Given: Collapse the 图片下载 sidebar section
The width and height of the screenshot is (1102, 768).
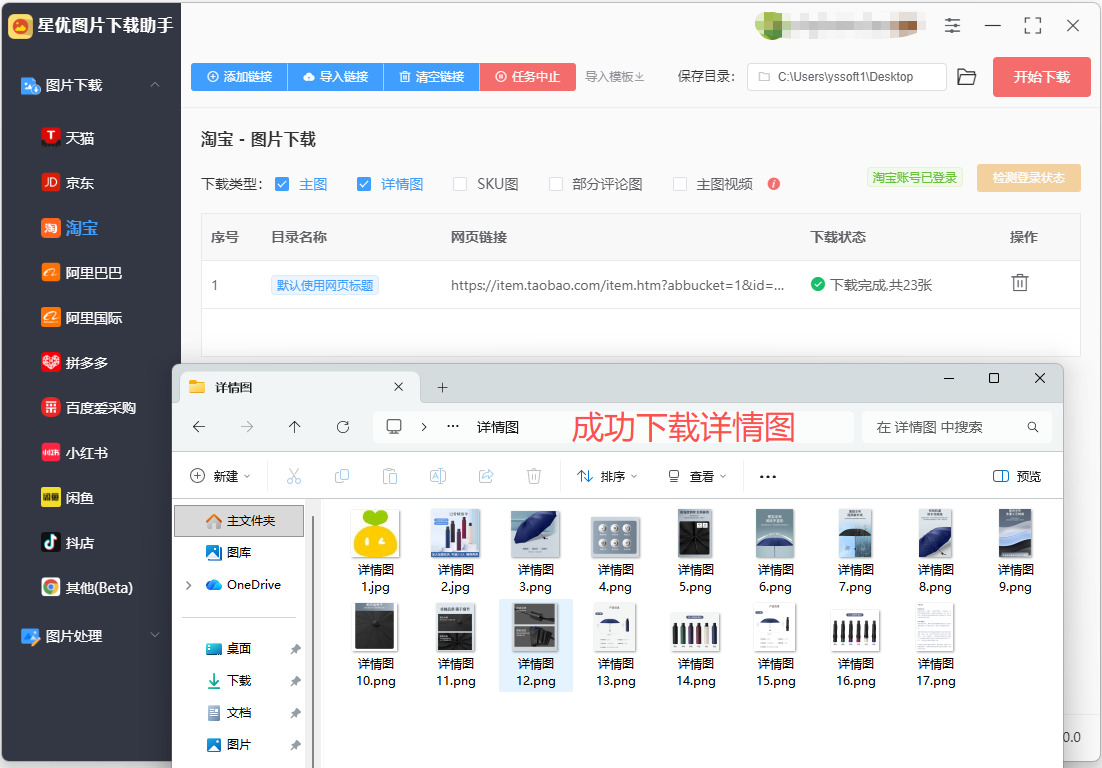Looking at the screenshot, I should pos(155,85).
